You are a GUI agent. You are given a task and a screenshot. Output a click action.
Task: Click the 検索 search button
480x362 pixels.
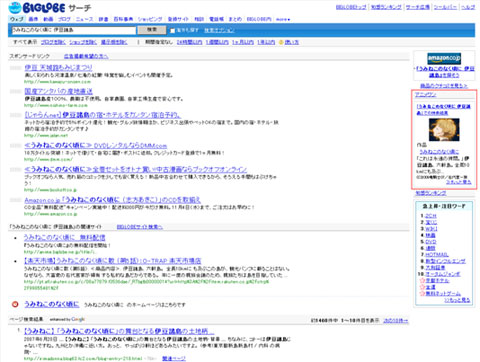point(152,30)
